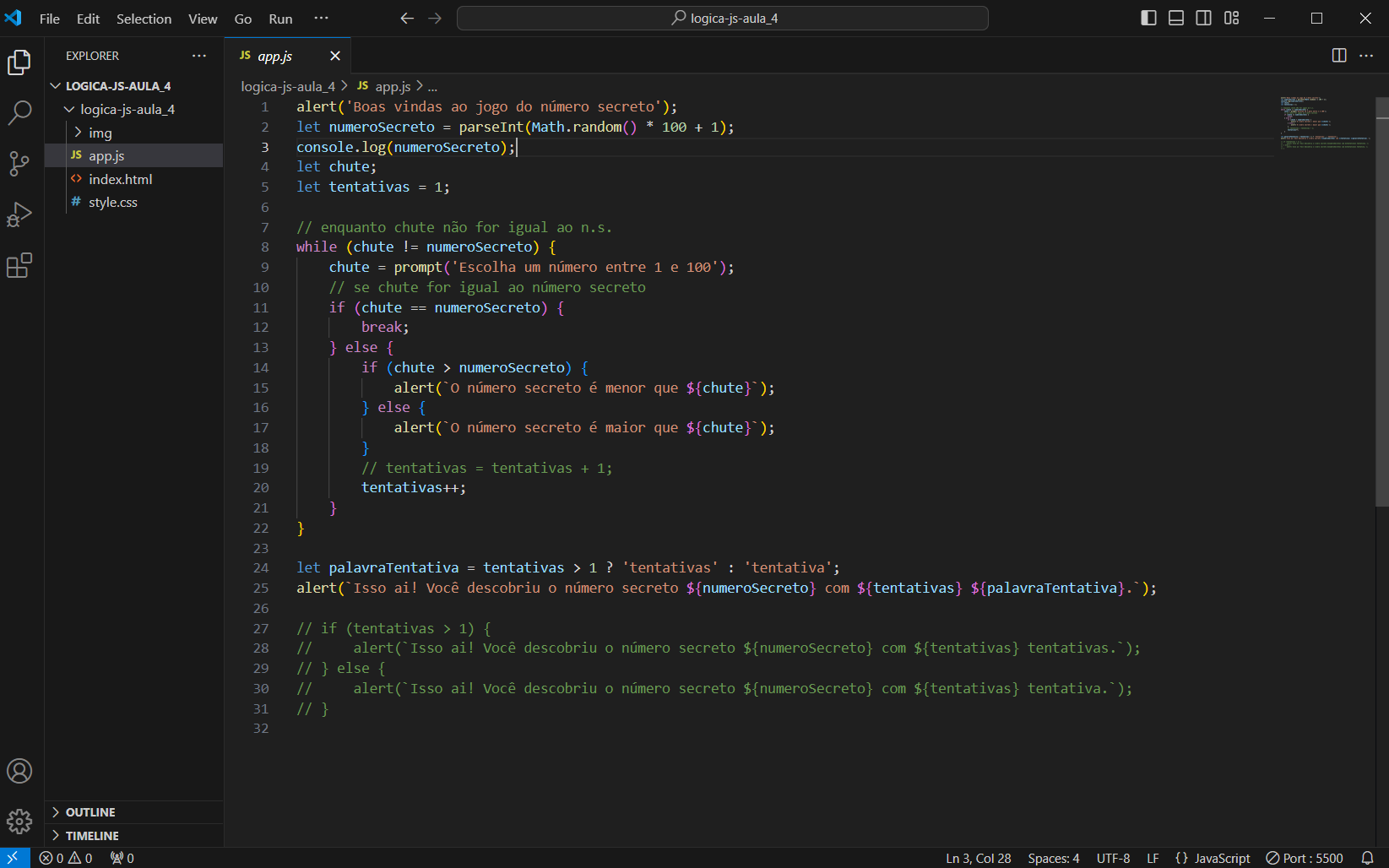Toggle the secondary side bar layout icon
This screenshot has width=1389, height=868.
1204,19
